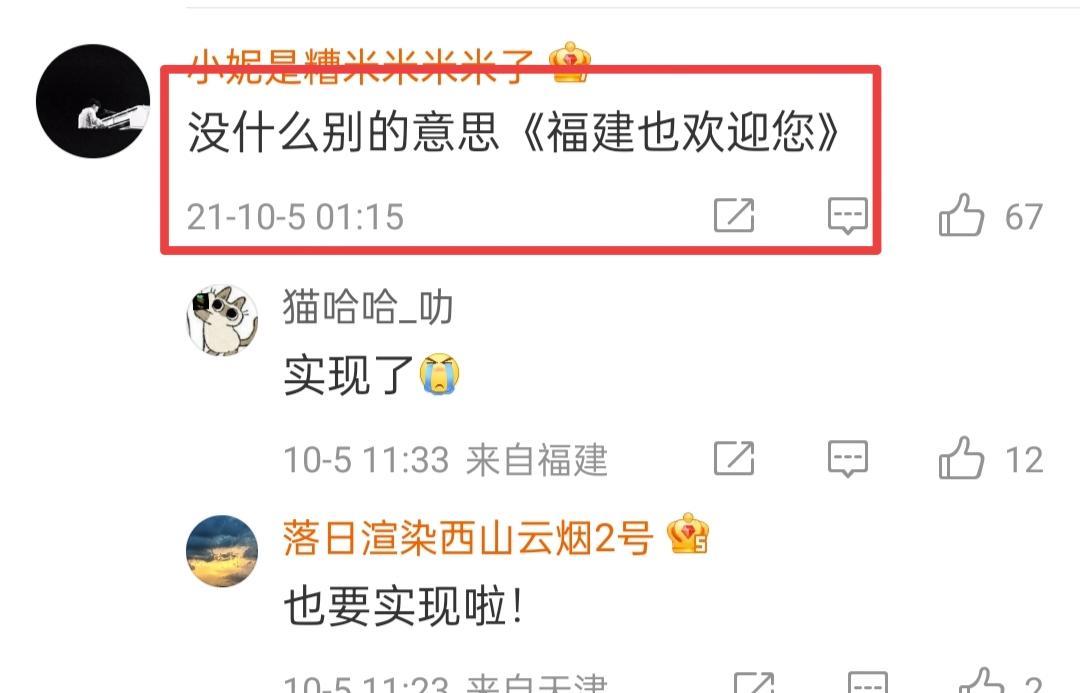Open username 落日渲染西山云烟2号 profile
The width and height of the screenshot is (1080, 693).
pos(468,537)
